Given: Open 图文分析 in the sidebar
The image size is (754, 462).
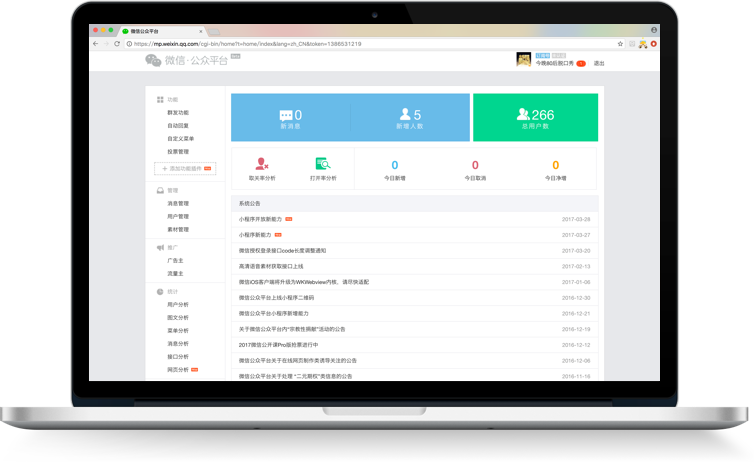Looking at the screenshot, I should click(x=178, y=318).
